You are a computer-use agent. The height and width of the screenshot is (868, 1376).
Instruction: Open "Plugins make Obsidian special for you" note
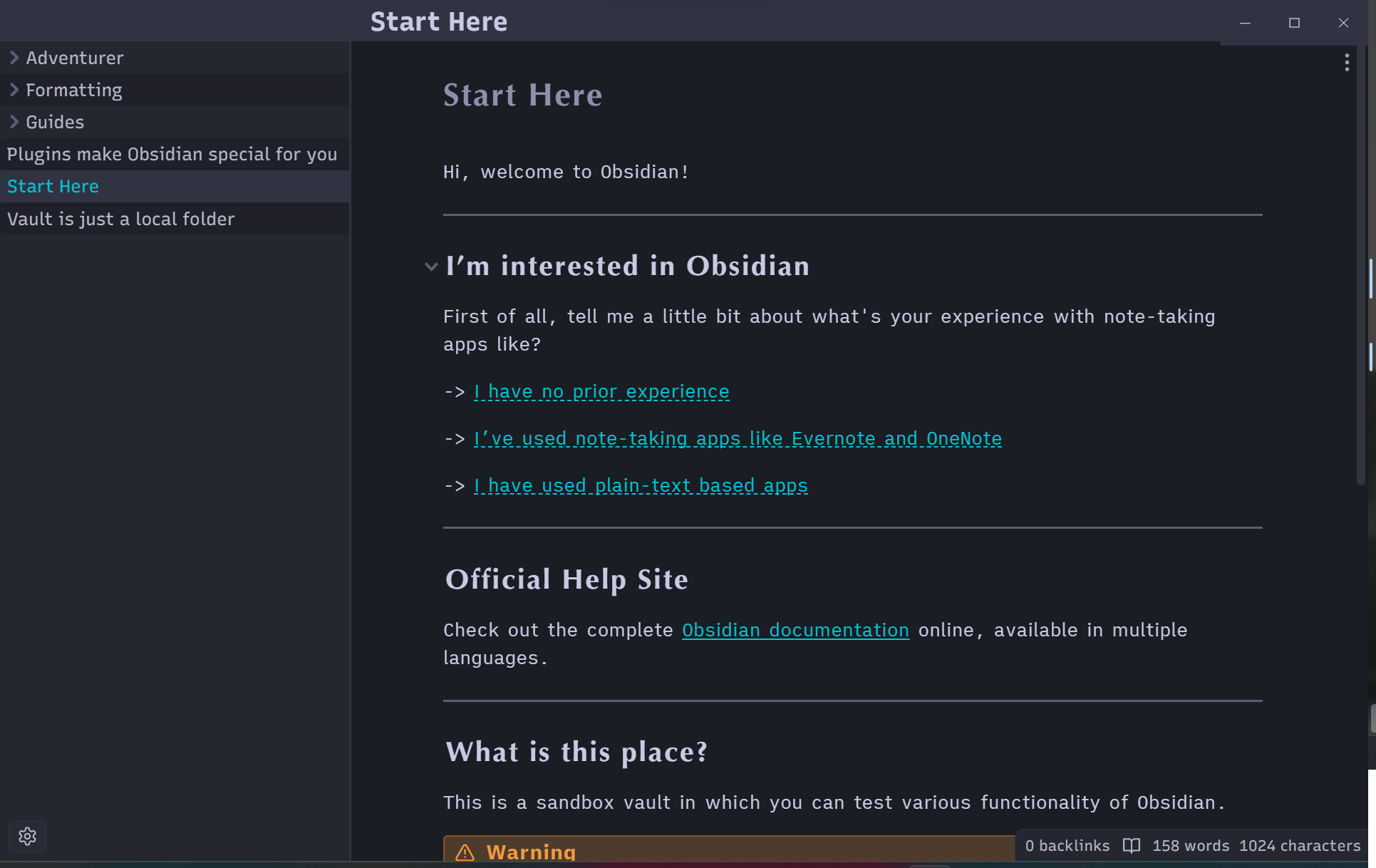point(172,154)
